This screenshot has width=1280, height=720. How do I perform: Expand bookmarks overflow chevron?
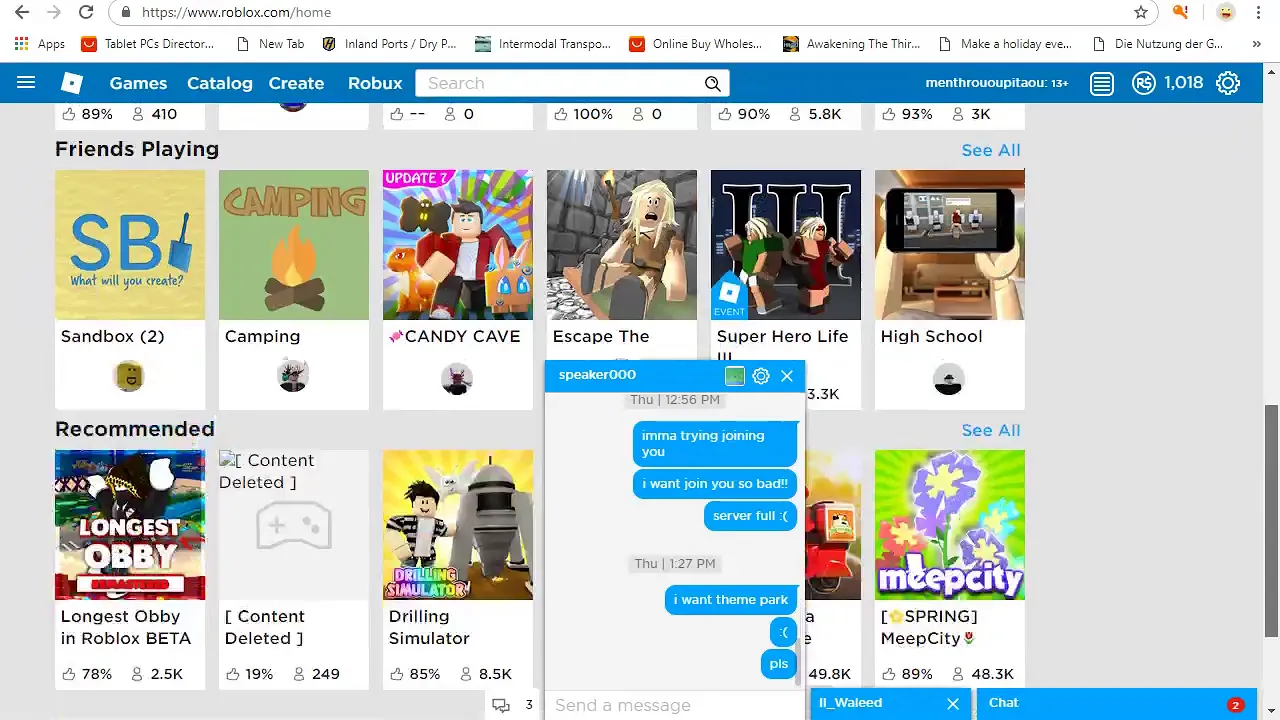click(x=1256, y=44)
